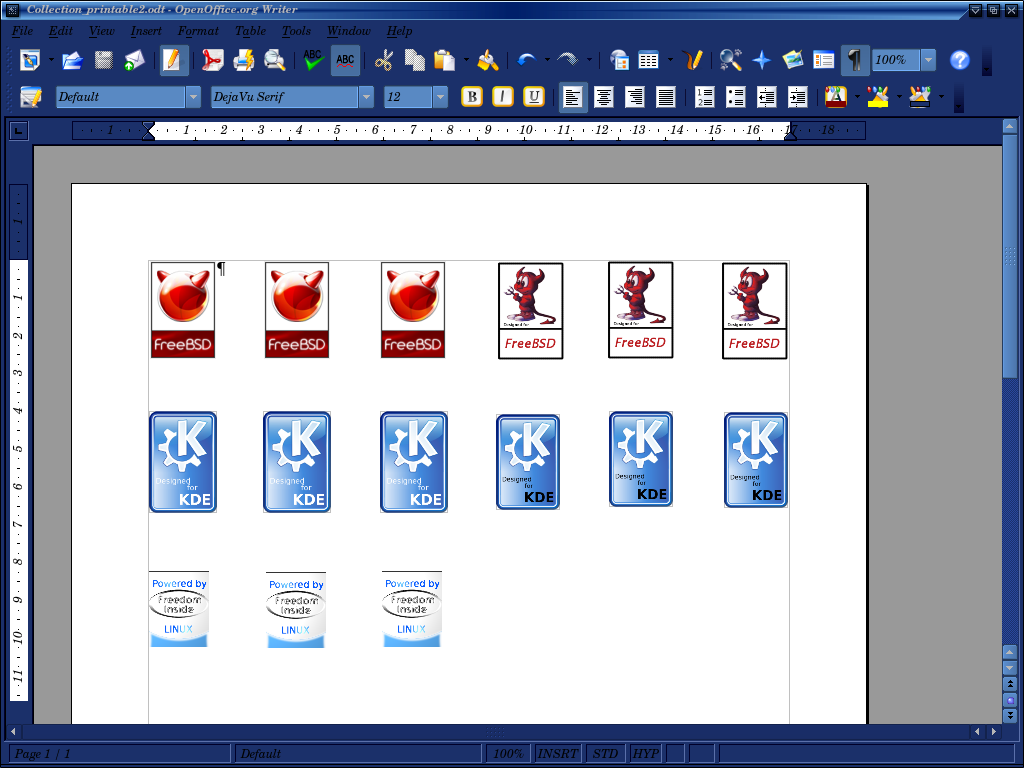Image resolution: width=1024 pixels, height=768 pixels.
Task: Toggle Bold formatting
Action: 472,97
